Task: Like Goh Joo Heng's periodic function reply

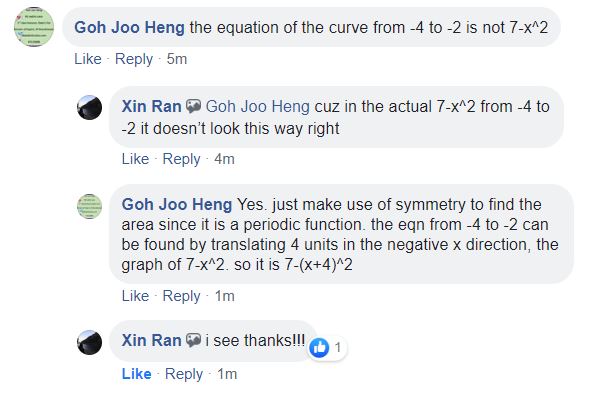Action: click(x=135, y=295)
